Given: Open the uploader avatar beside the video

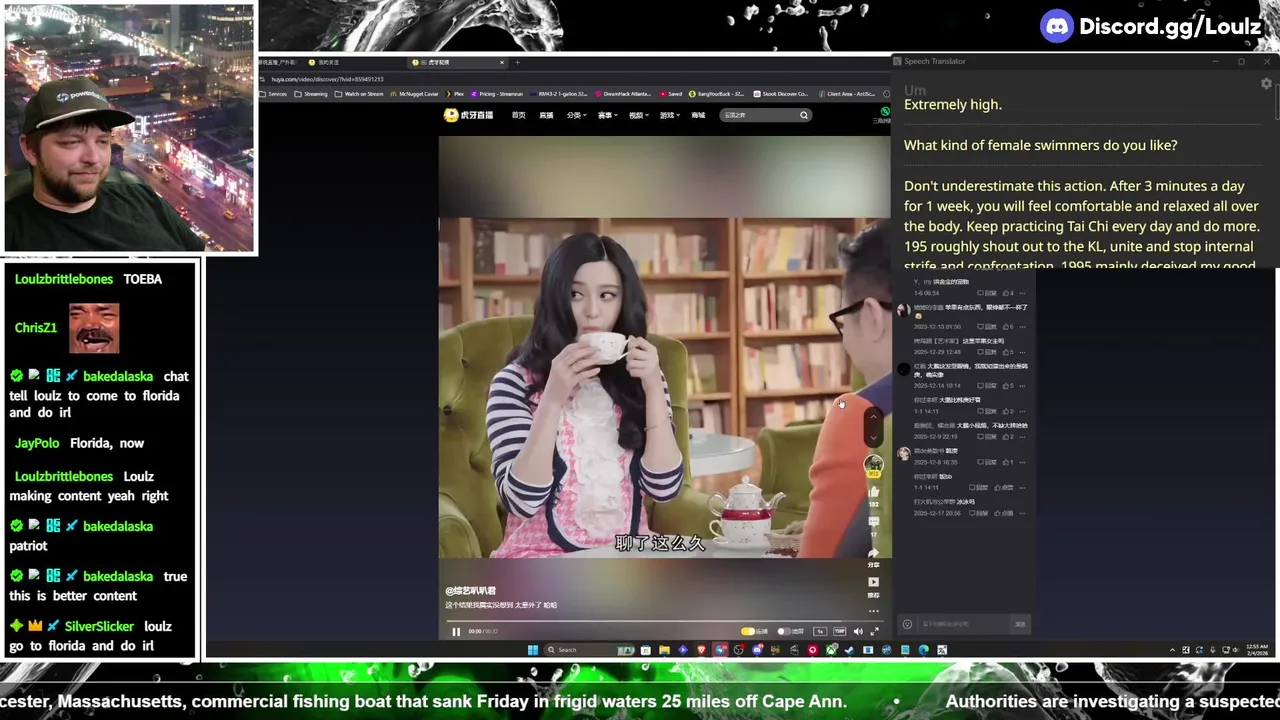Looking at the screenshot, I should (x=873, y=465).
